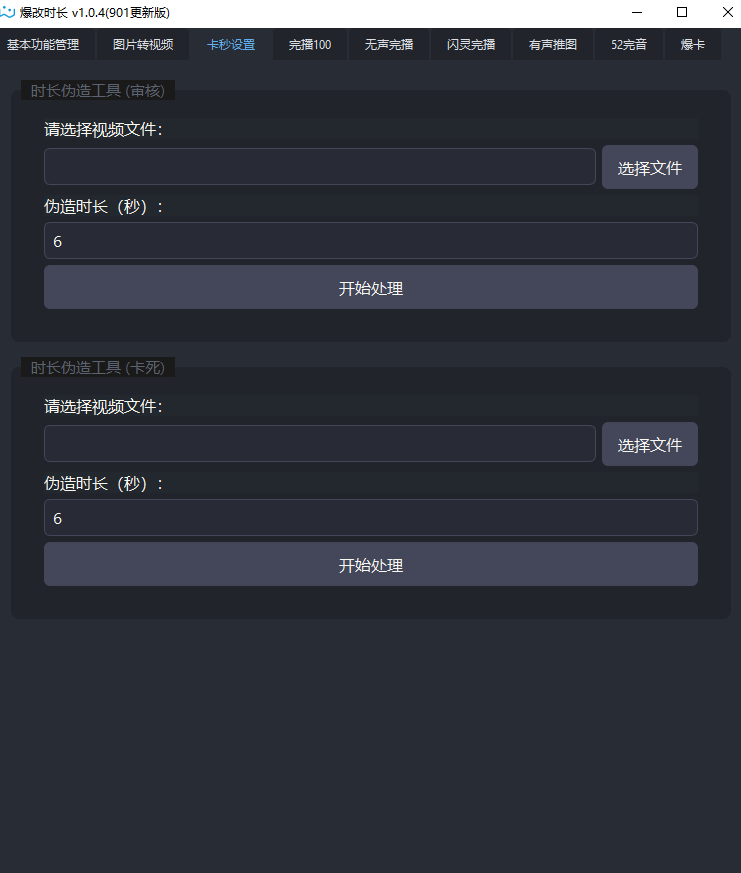Viewport: 741px width, 873px height.
Task: Click 选择文件 in the 卡死 section
Action: coord(649,445)
